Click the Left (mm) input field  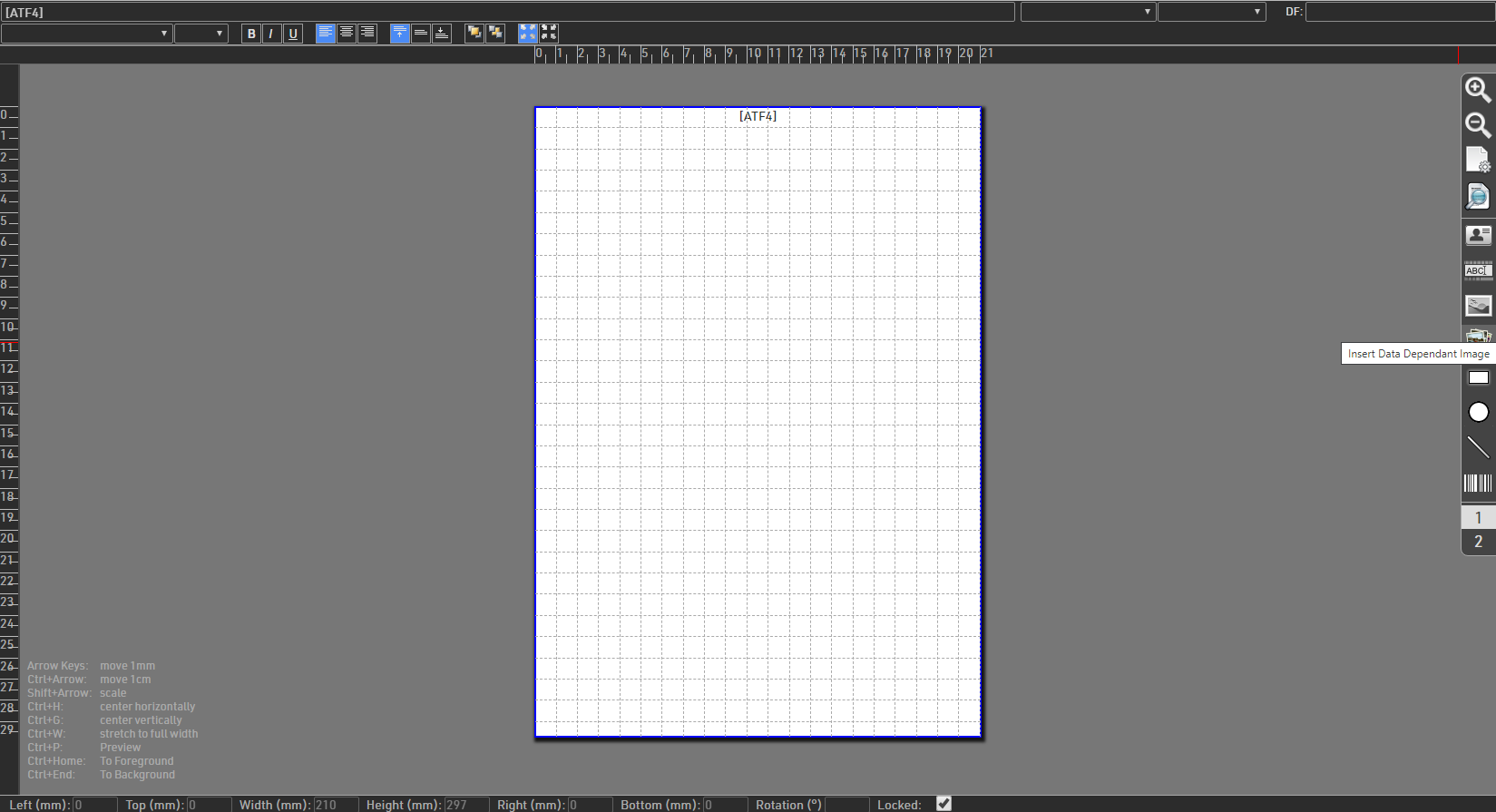tap(94, 805)
